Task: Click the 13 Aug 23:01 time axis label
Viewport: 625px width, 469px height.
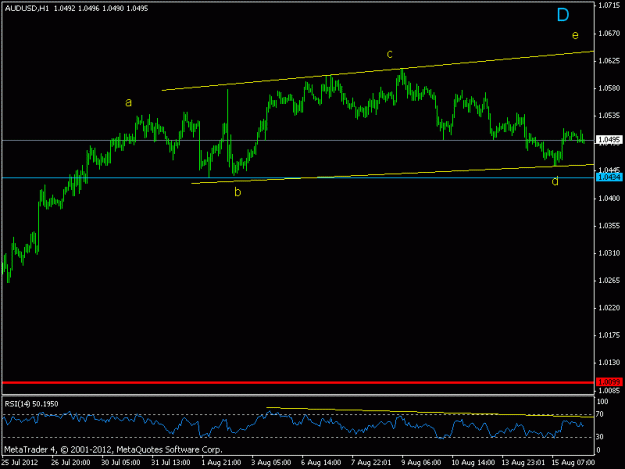Action: [523, 462]
